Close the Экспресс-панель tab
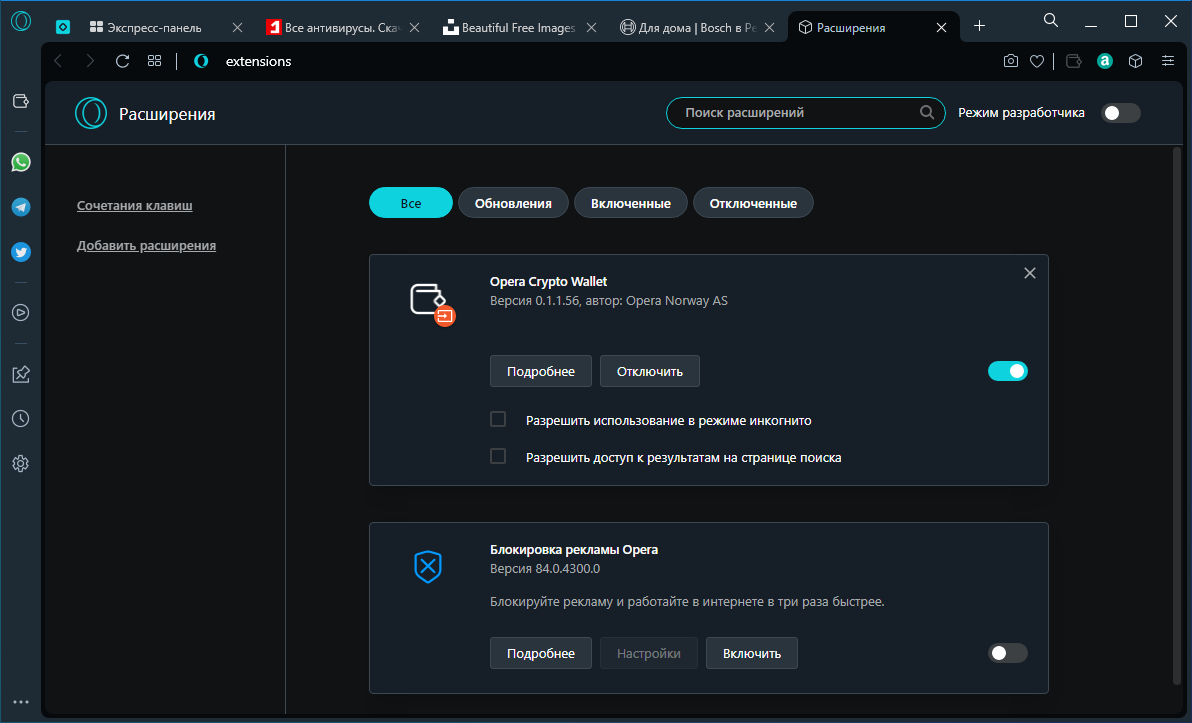Screen dimensions: 1192x723 [x=237, y=27]
